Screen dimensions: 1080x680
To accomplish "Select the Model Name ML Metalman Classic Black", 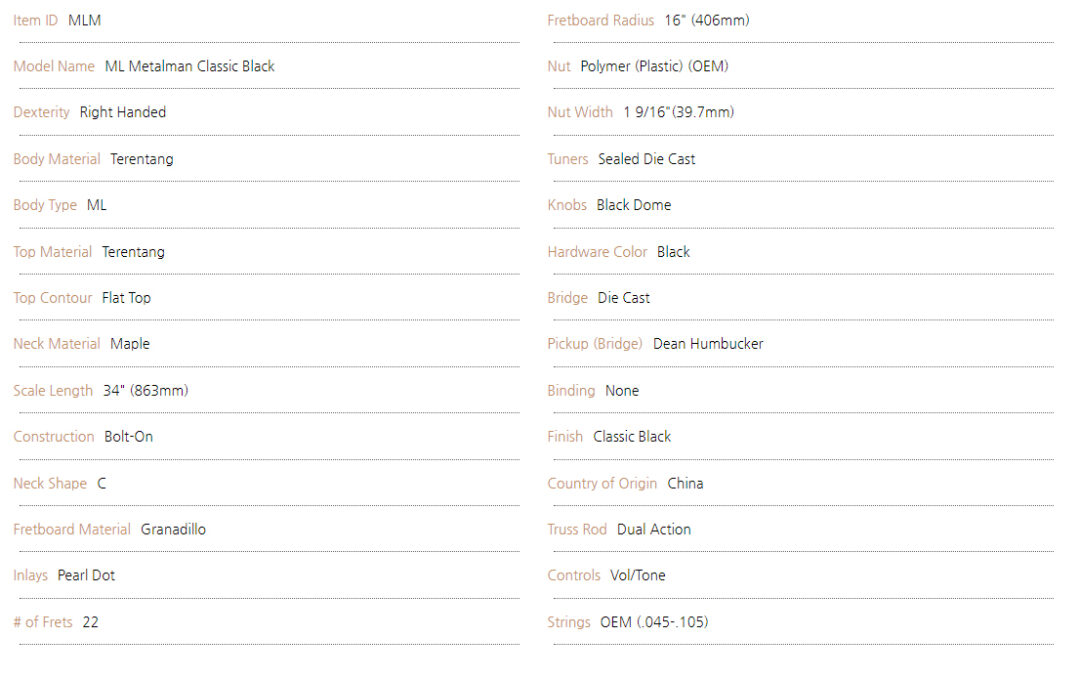I will [189, 66].
